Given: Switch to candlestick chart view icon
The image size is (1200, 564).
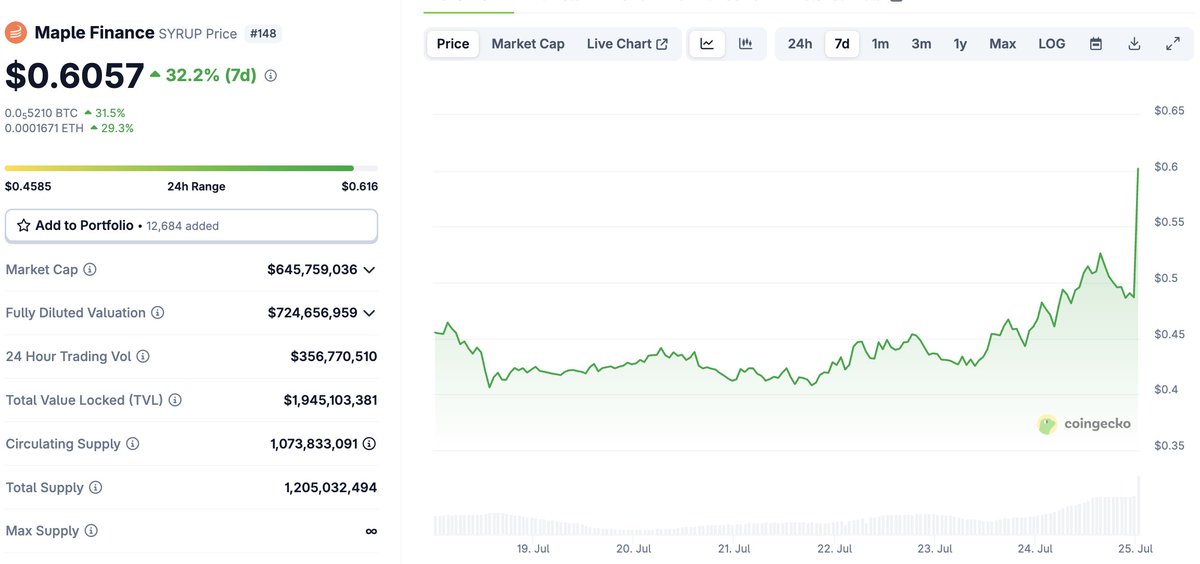Looking at the screenshot, I should tap(745, 44).
